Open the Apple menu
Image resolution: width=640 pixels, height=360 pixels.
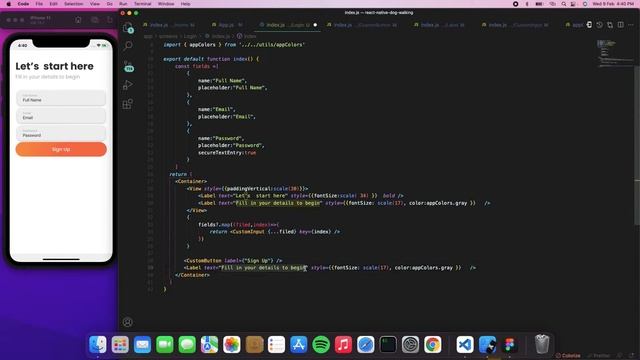[9, 4]
